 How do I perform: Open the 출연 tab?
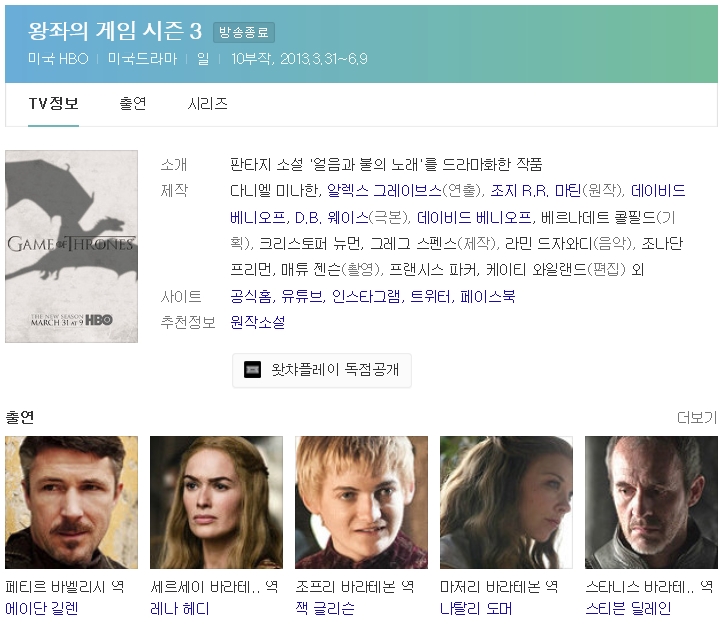[x=133, y=104]
